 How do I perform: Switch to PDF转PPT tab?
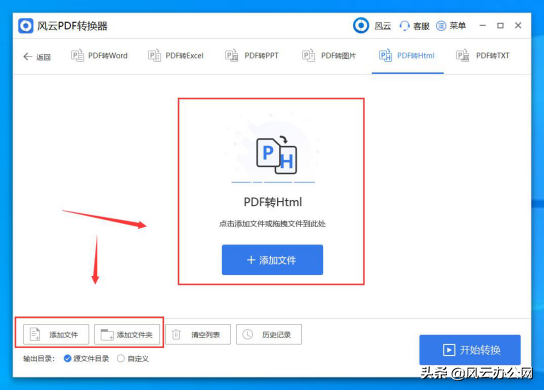pos(252,56)
